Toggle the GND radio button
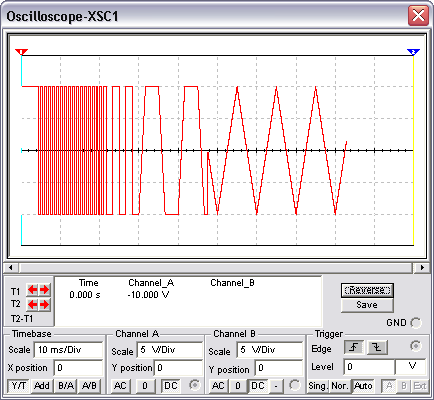Viewport: 434px width, 400px height. point(416,323)
